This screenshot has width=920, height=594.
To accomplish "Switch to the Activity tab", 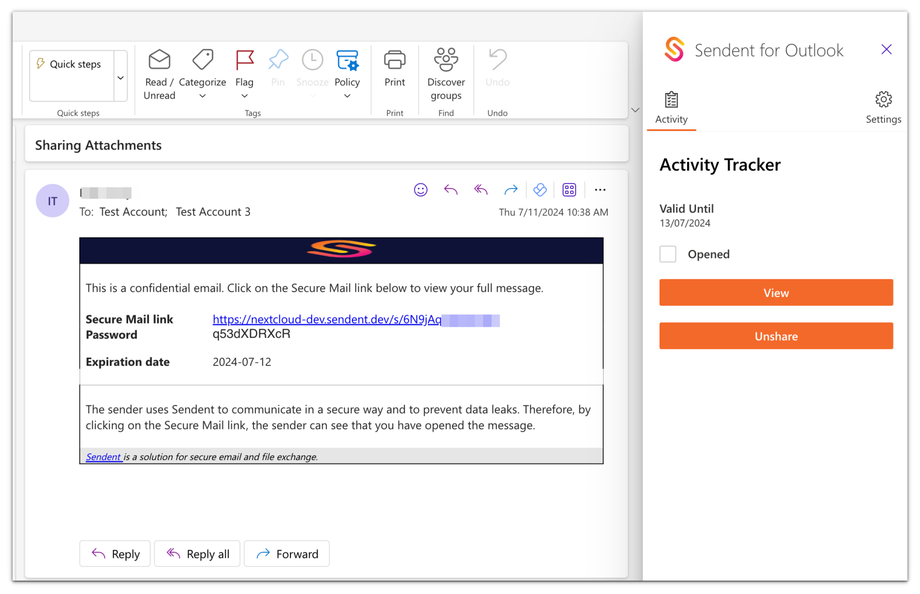I will pos(671,109).
